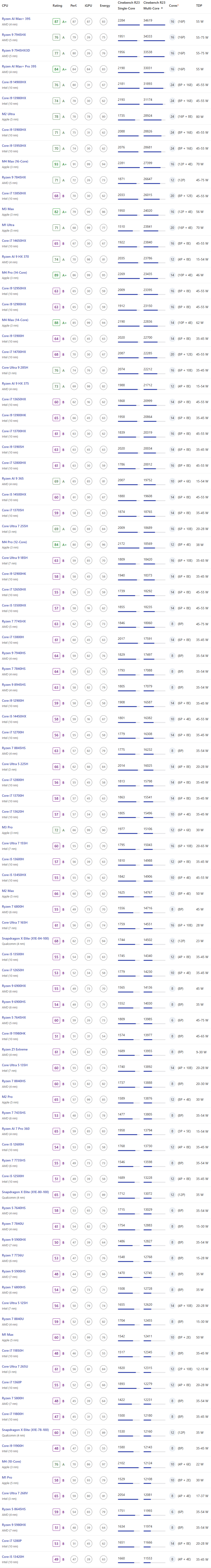Click the M3 Max rating badge
Image resolution: width=211 pixels, height=1568 pixels.
(x=57, y=212)
